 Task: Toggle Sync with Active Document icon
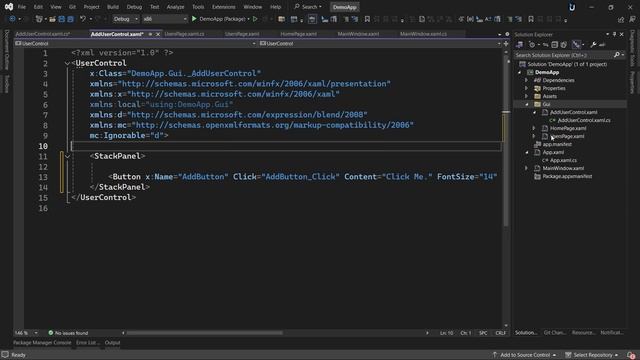click(x=545, y=44)
